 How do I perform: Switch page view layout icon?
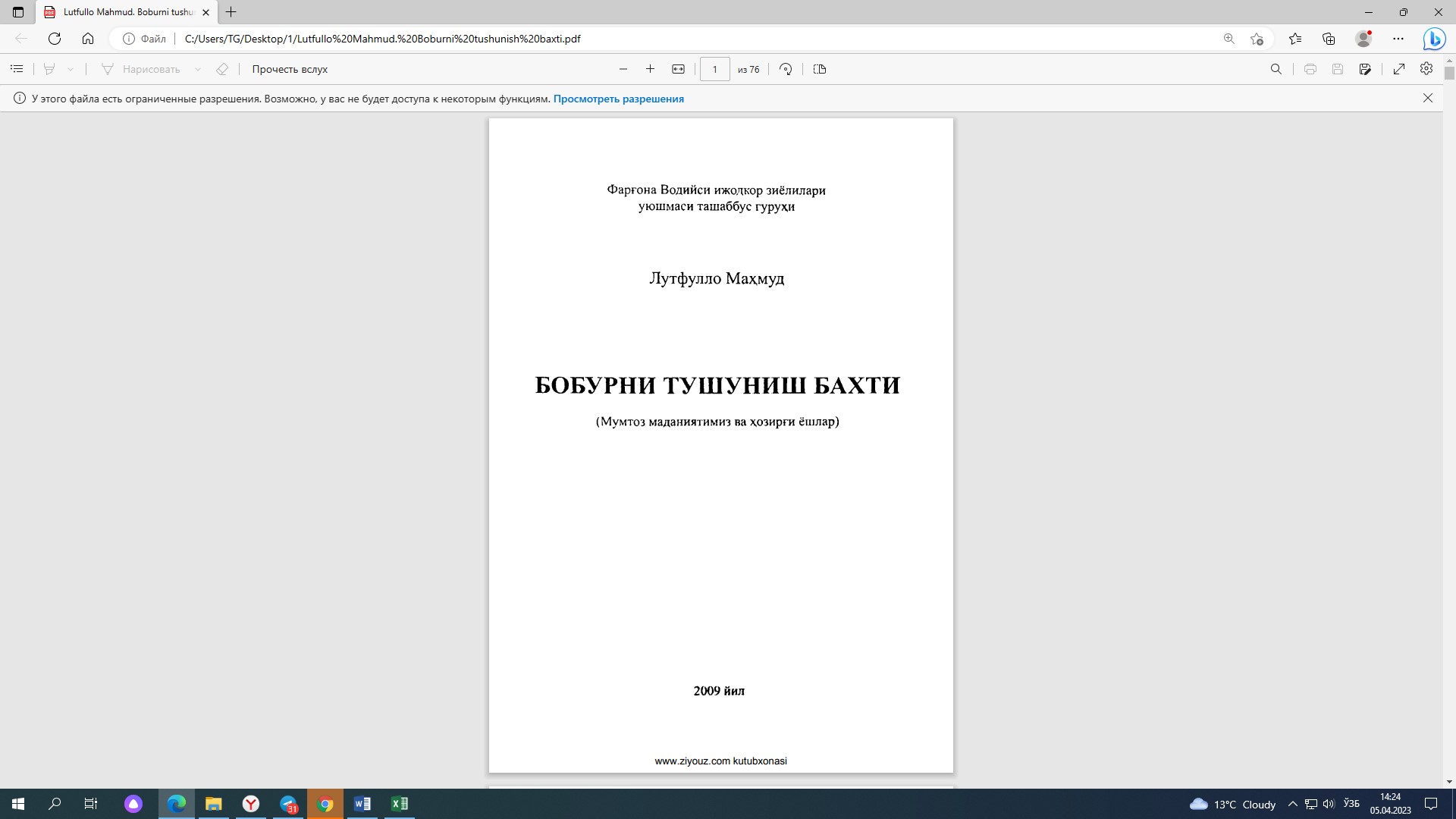819,69
